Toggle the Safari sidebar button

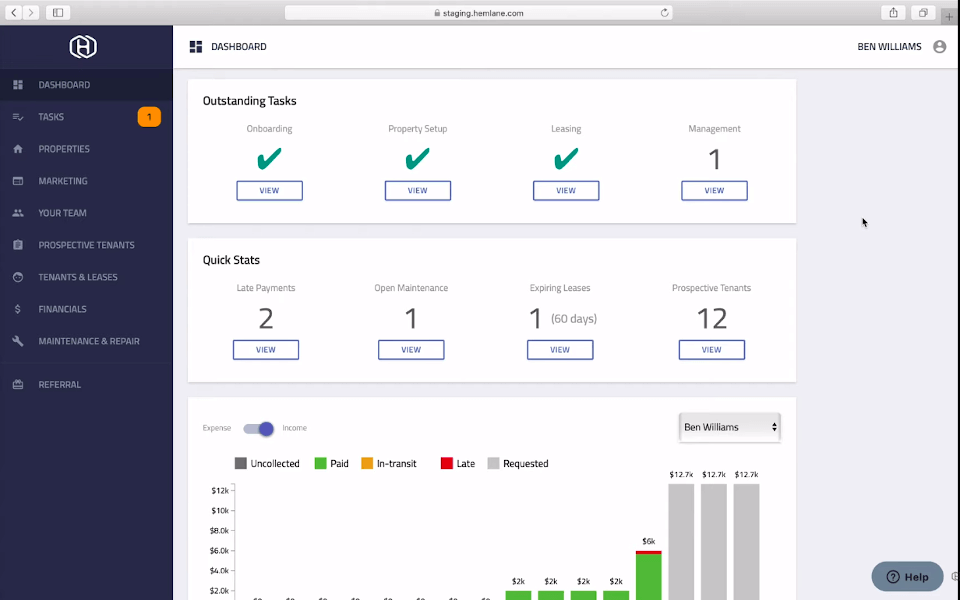[58, 12]
